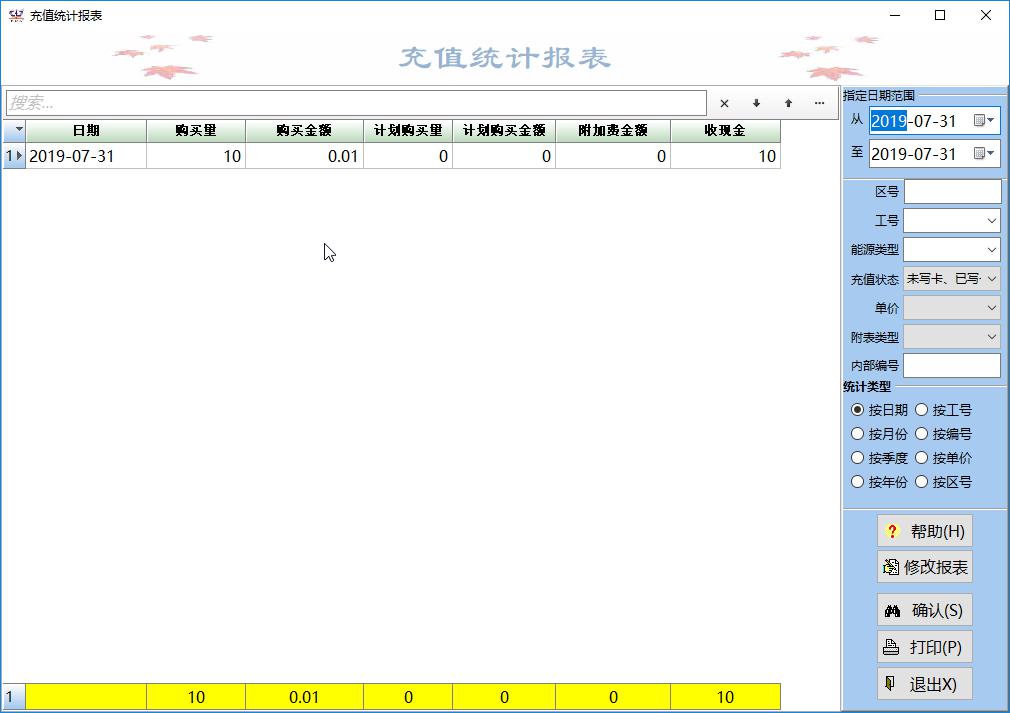This screenshot has width=1010, height=713.
Task: Click the 区号 input field
Action: pyautogui.click(x=952, y=192)
